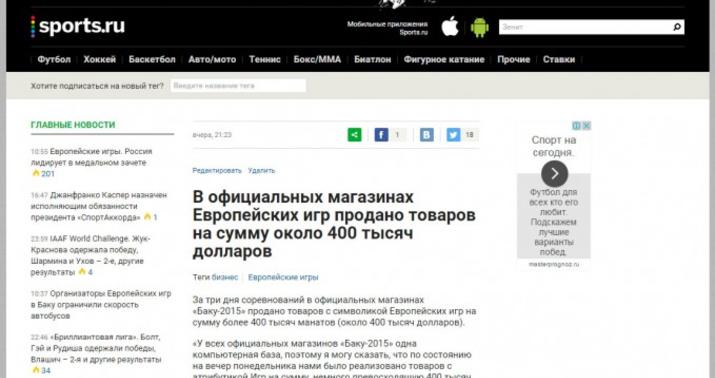Open the Биатлон menu
The width and height of the screenshot is (715, 378).
coord(373,59)
